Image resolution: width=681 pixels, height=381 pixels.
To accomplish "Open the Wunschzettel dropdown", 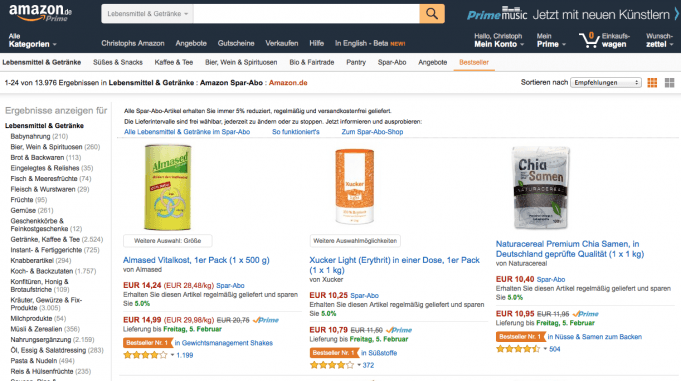I will pos(660,40).
